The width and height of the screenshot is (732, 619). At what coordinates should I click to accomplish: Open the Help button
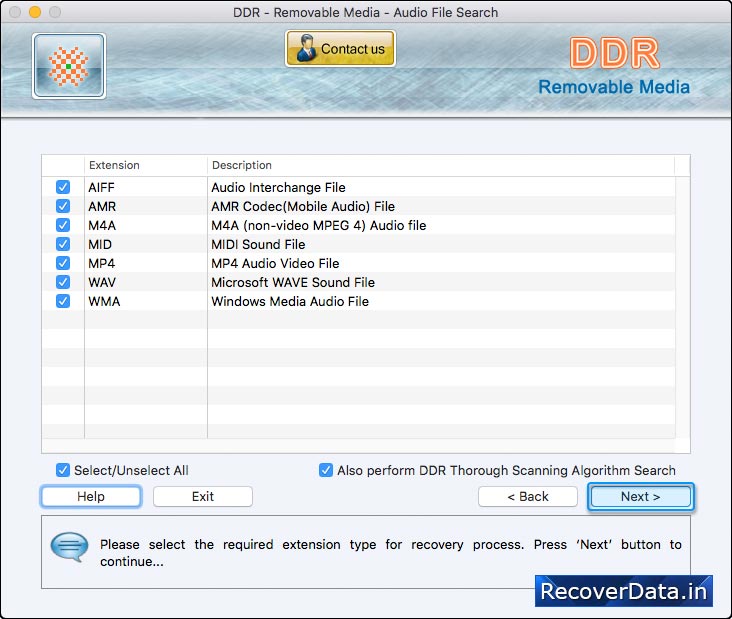(x=91, y=496)
